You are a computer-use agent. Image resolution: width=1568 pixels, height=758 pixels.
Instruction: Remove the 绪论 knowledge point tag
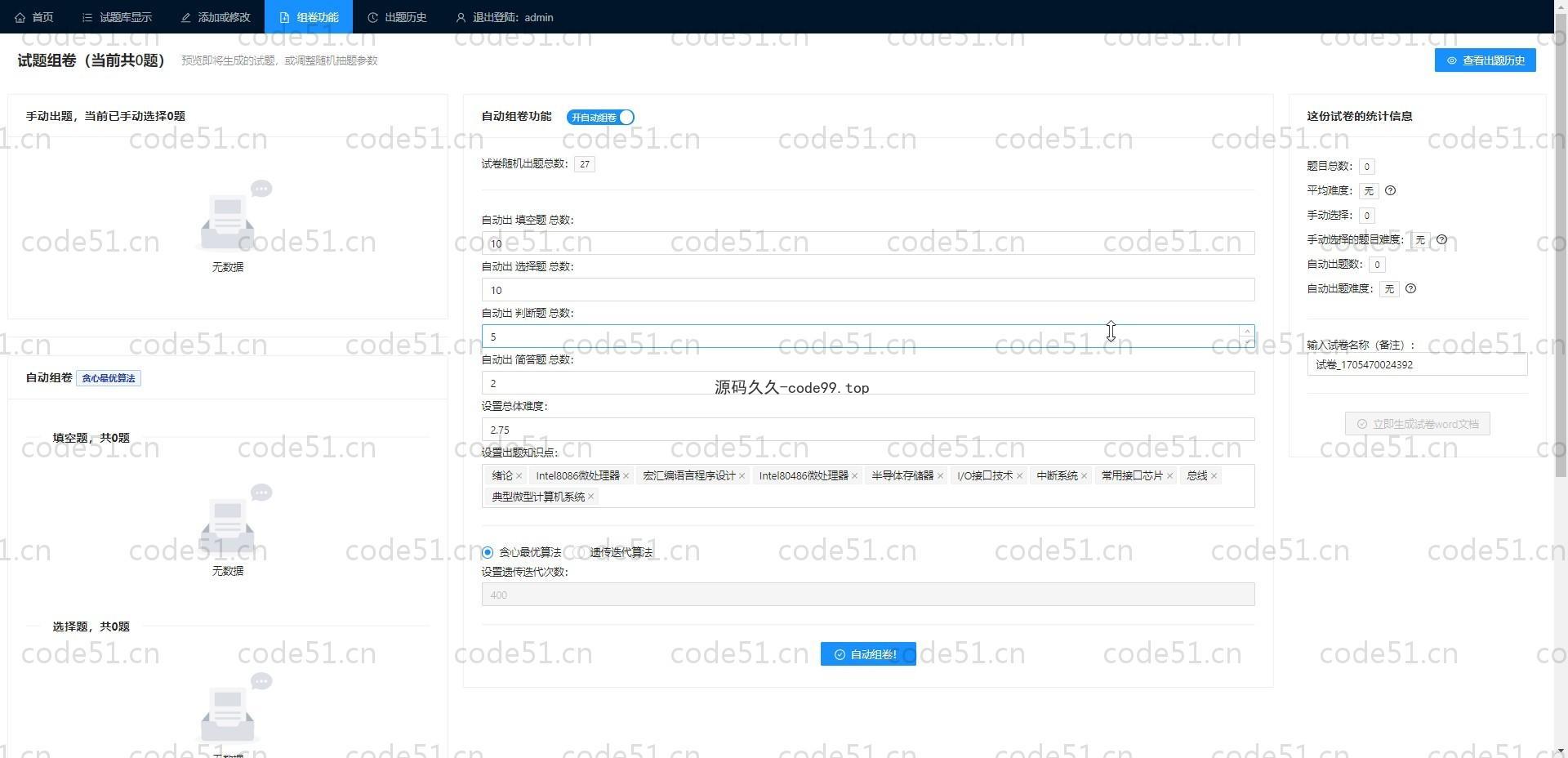point(519,476)
